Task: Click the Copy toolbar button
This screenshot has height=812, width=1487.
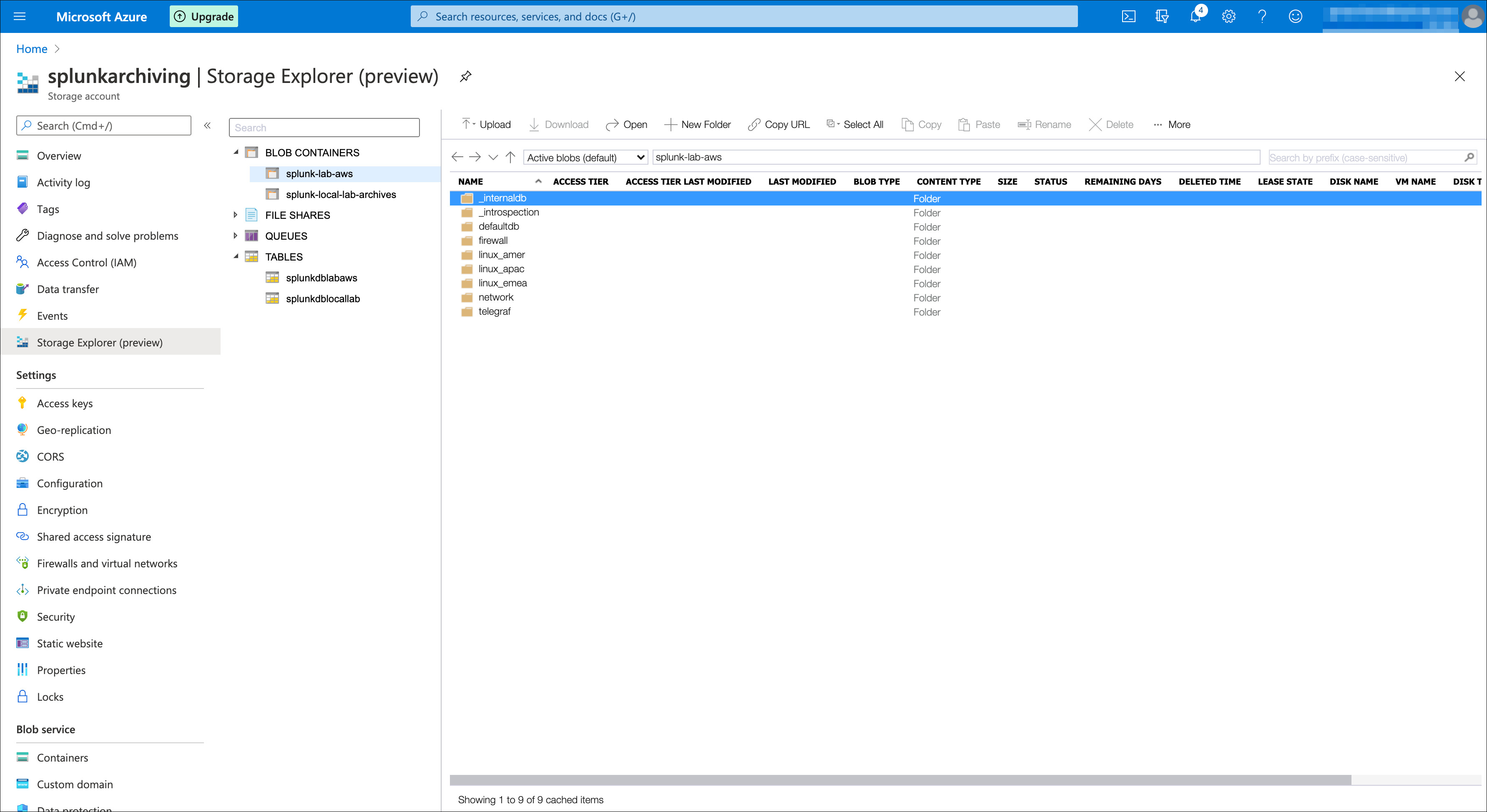Action: tap(921, 124)
